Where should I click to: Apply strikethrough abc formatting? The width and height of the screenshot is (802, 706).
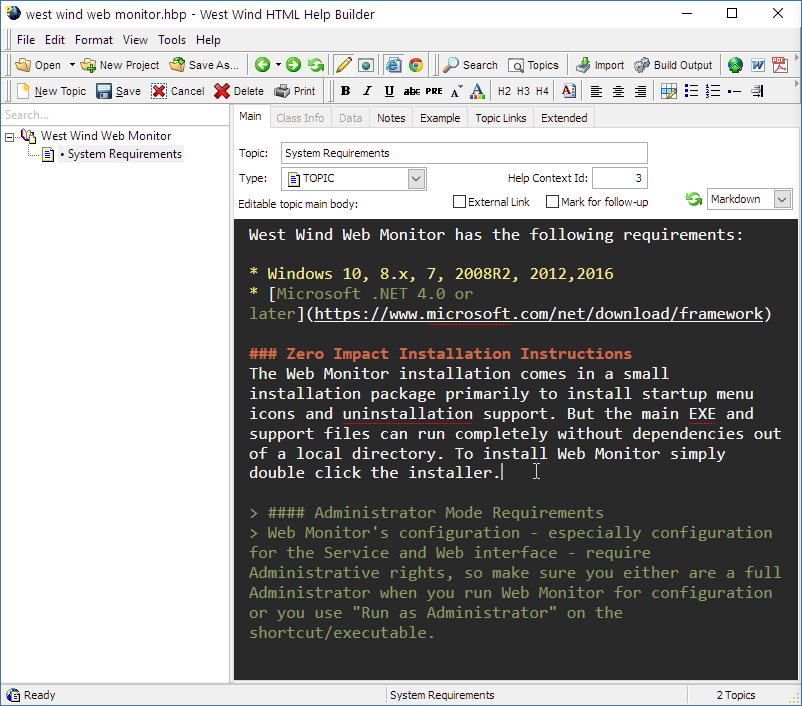(x=411, y=92)
